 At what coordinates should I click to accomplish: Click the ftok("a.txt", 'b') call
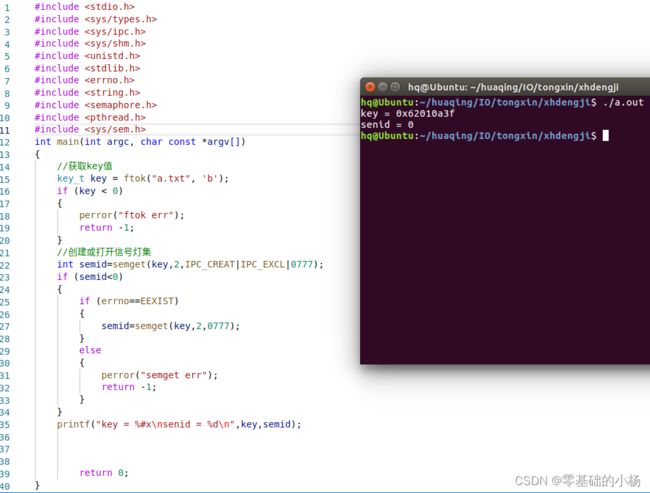click(x=174, y=178)
